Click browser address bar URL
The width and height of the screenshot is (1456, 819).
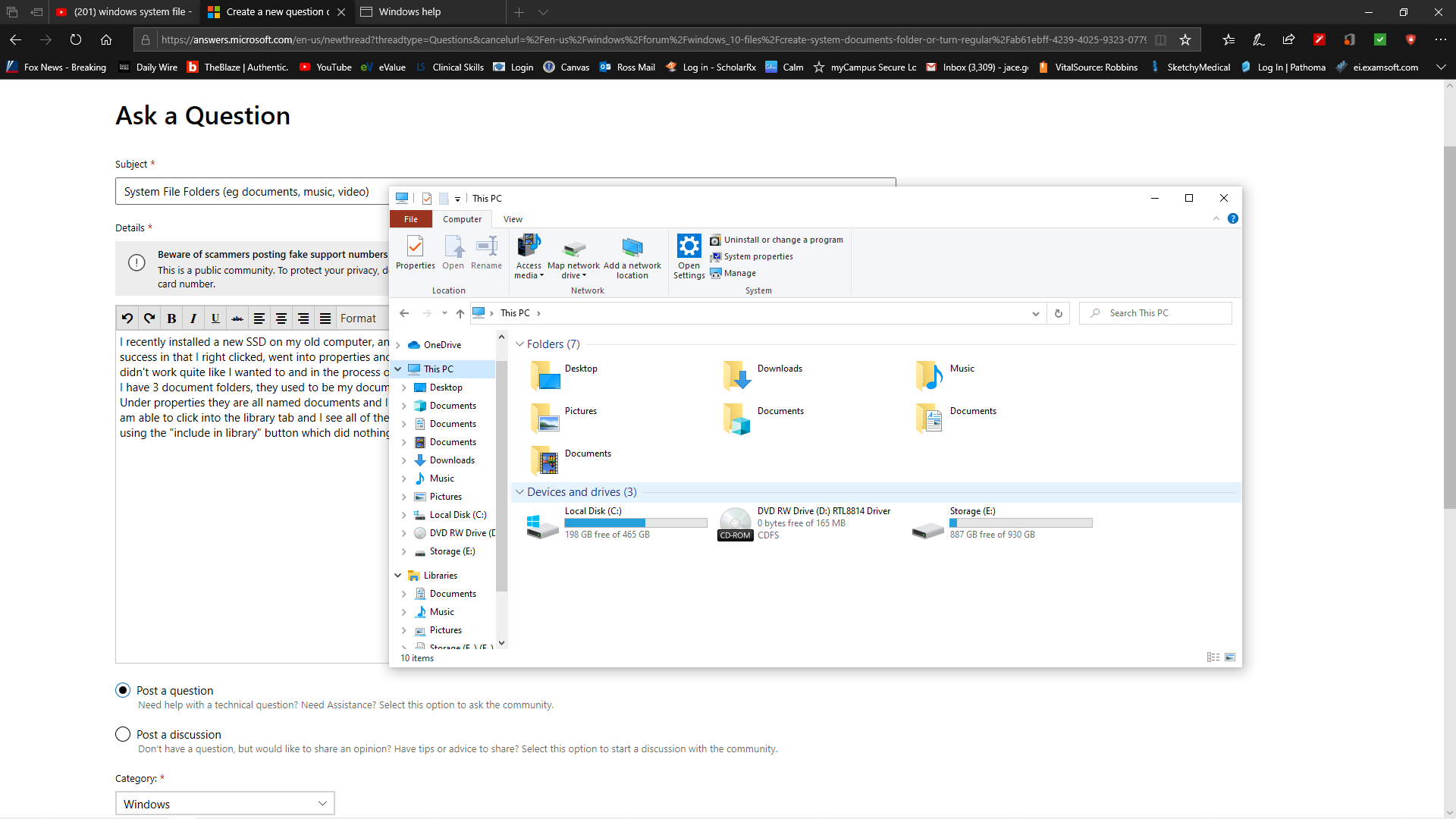click(x=652, y=39)
